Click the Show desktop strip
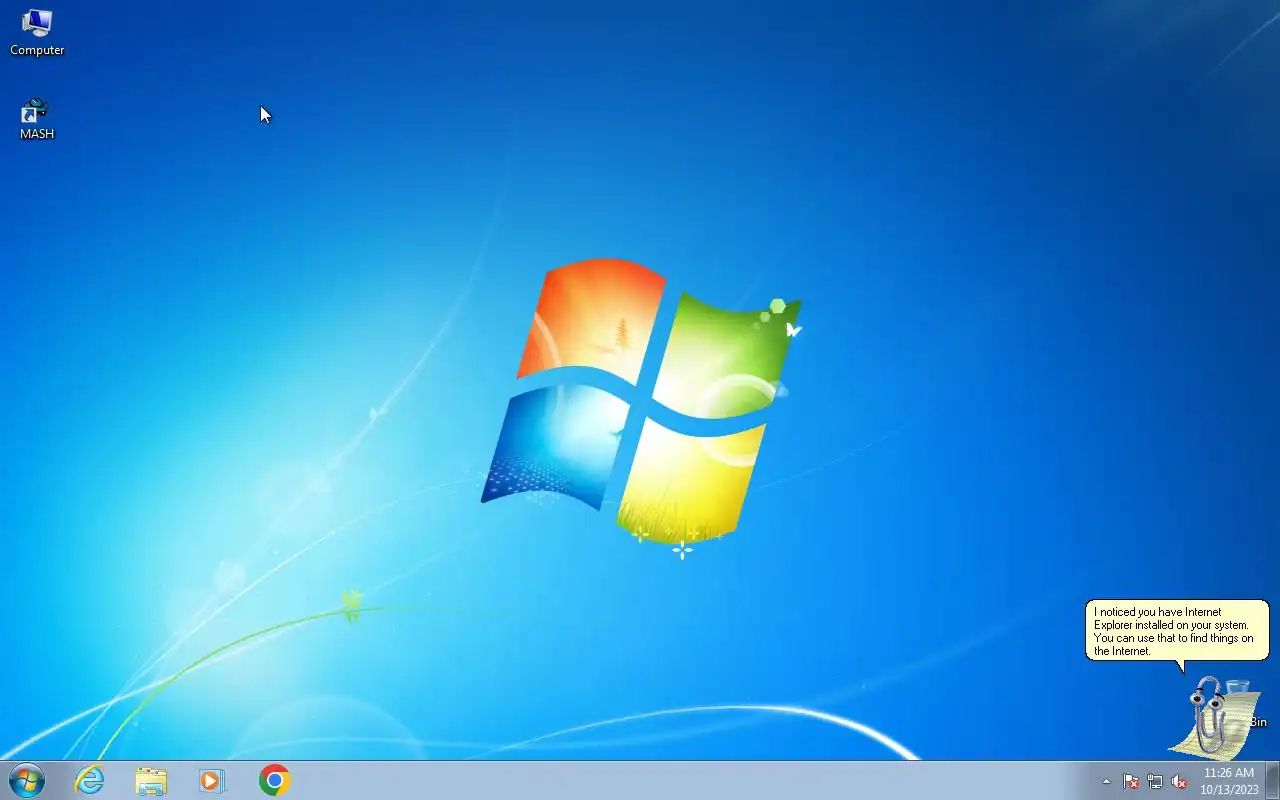Screen dimensions: 1280x800 tap(1272, 780)
